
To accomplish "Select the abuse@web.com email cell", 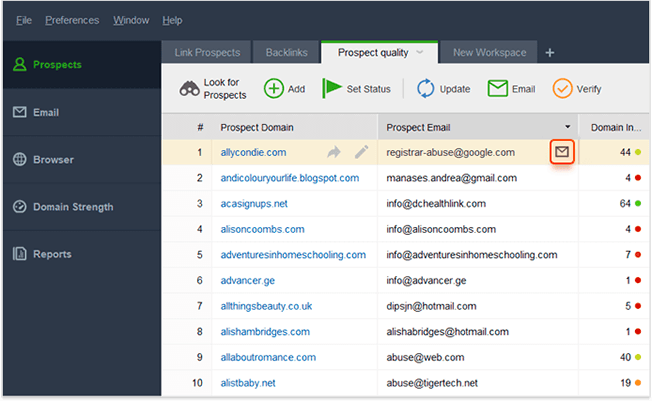I will coord(477,357).
